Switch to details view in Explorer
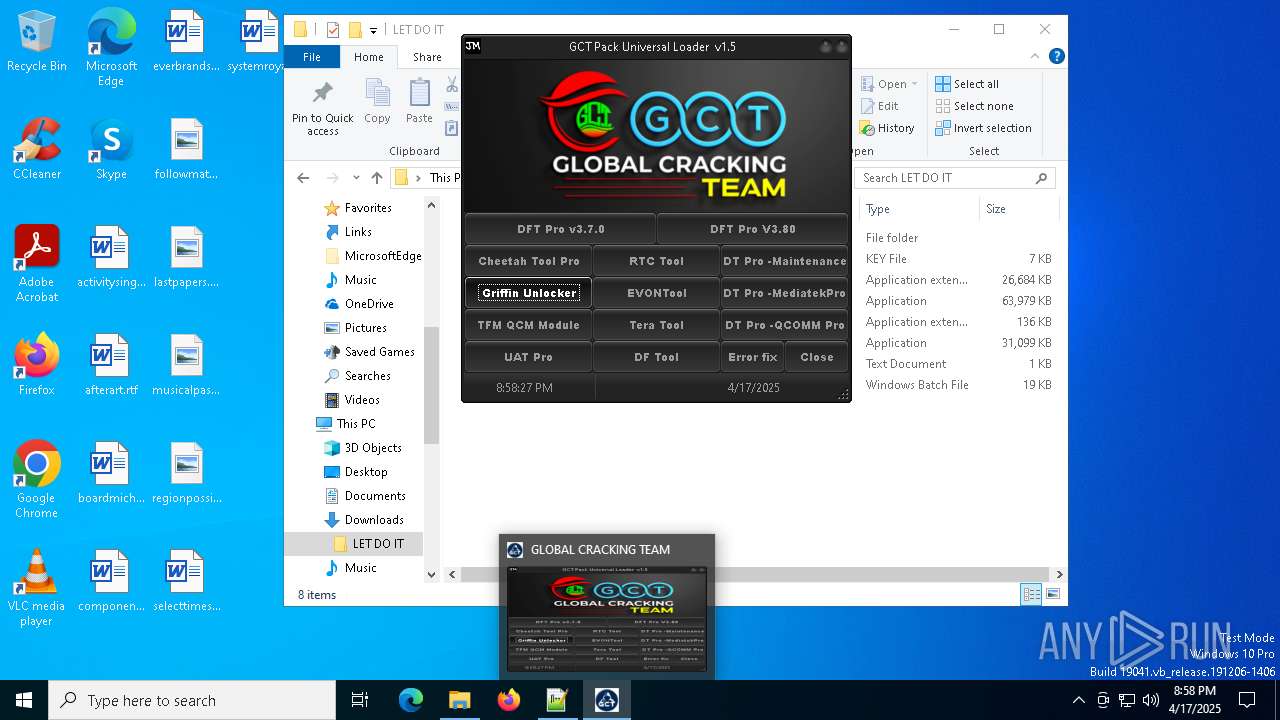The width and height of the screenshot is (1280, 720). click(1031, 594)
